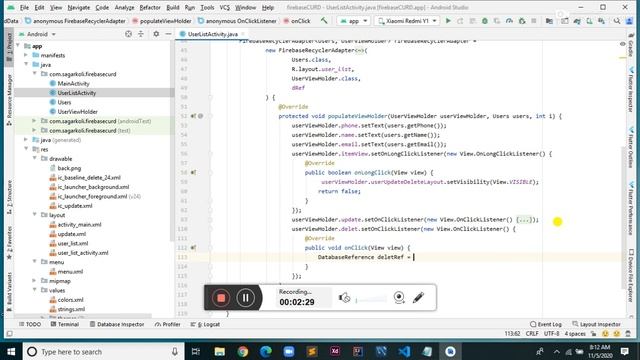This screenshot has height=360, width=640.
Task: Collapse the values folder node
Action: tap(35, 290)
